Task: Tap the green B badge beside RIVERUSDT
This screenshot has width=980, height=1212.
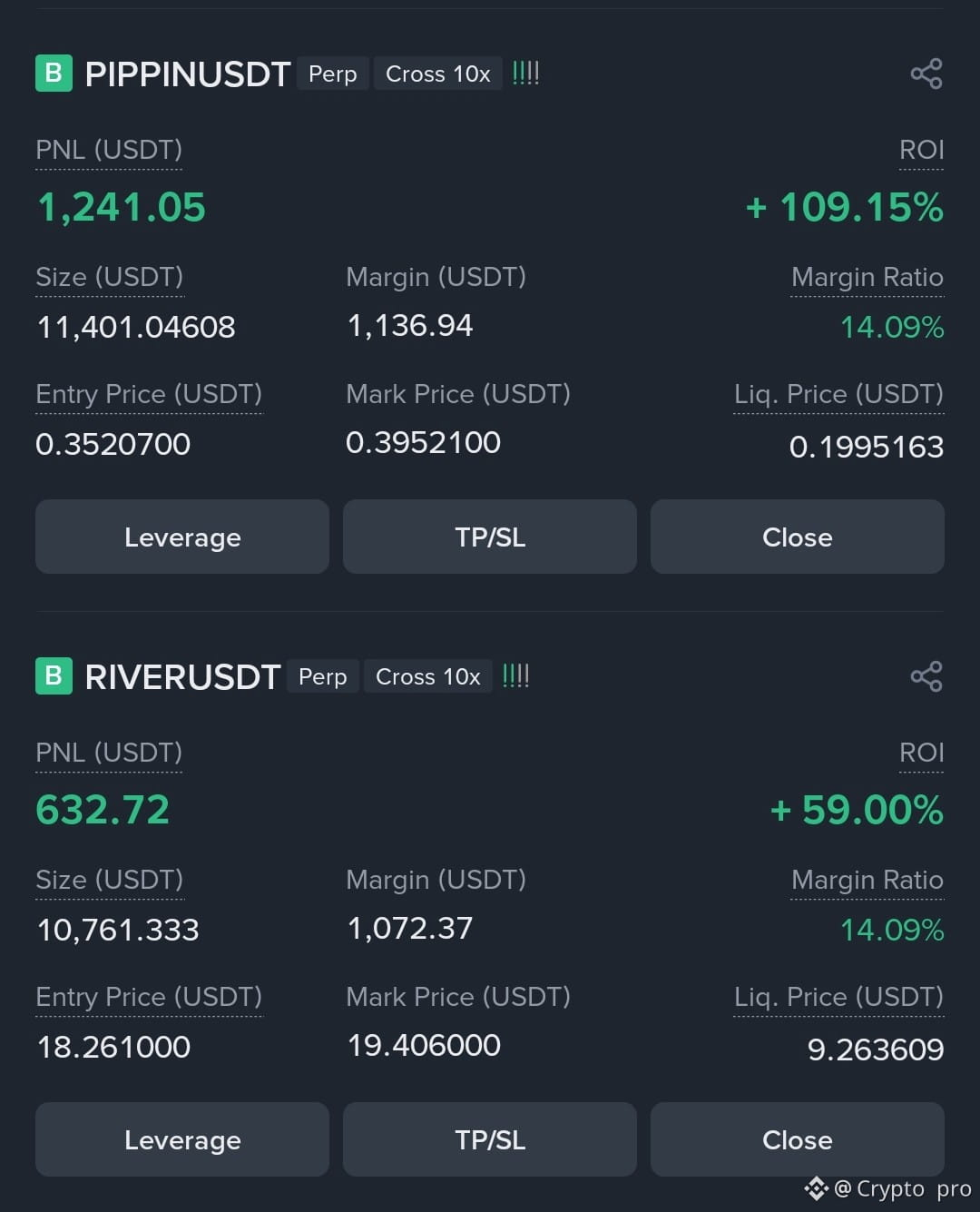Action: point(54,676)
